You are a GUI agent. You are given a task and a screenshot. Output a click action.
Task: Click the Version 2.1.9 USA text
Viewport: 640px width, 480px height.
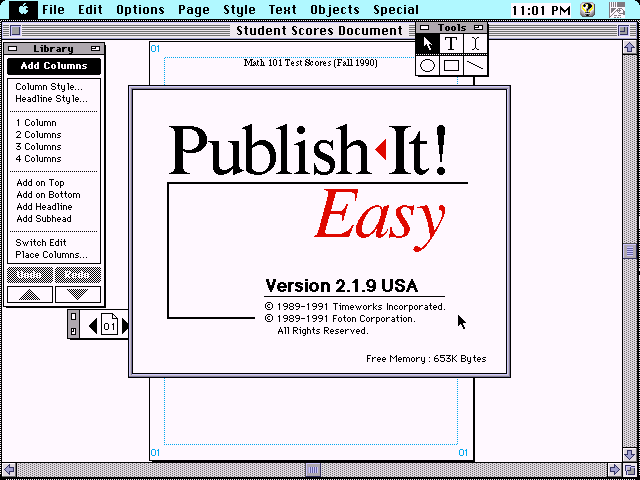coord(342,286)
